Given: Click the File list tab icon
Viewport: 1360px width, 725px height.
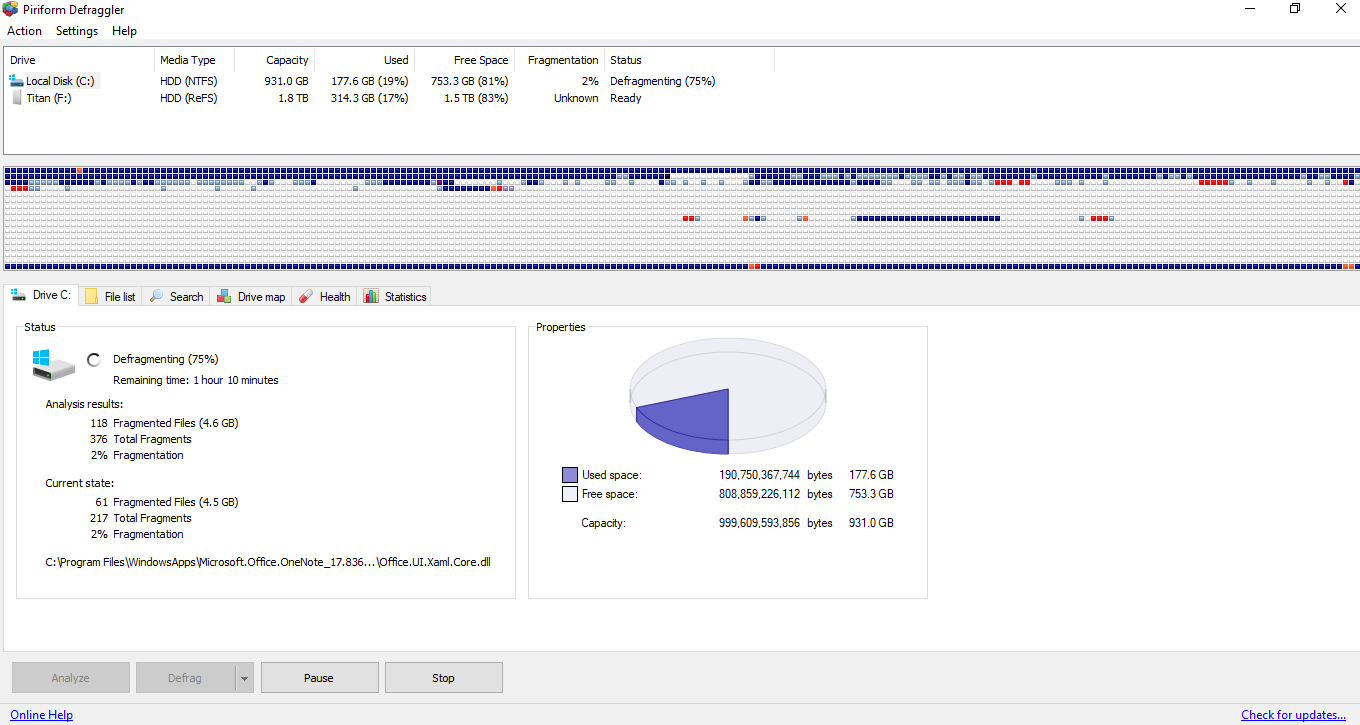Looking at the screenshot, I should (92, 297).
